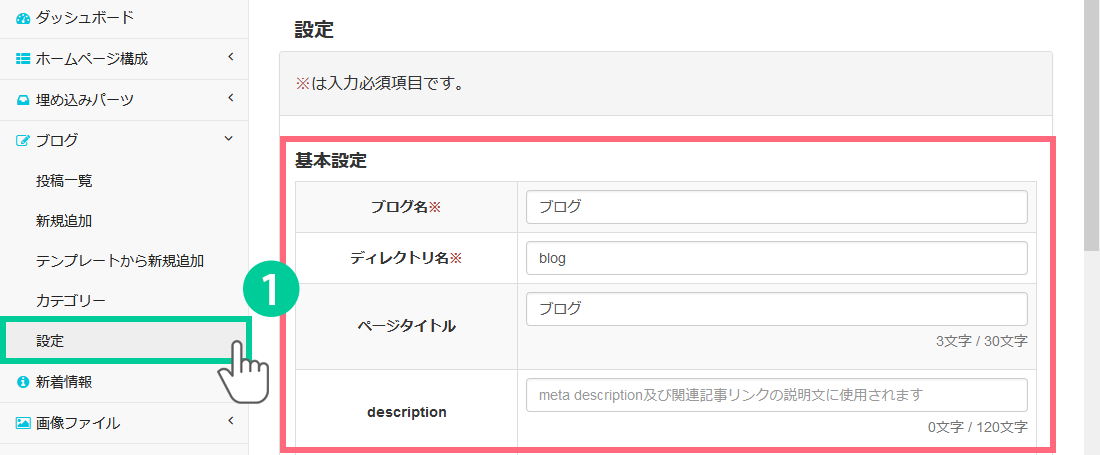Expand the 埋め込みパーツ menu chevron
The height and width of the screenshot is (455, 1100).
point(229,99)
